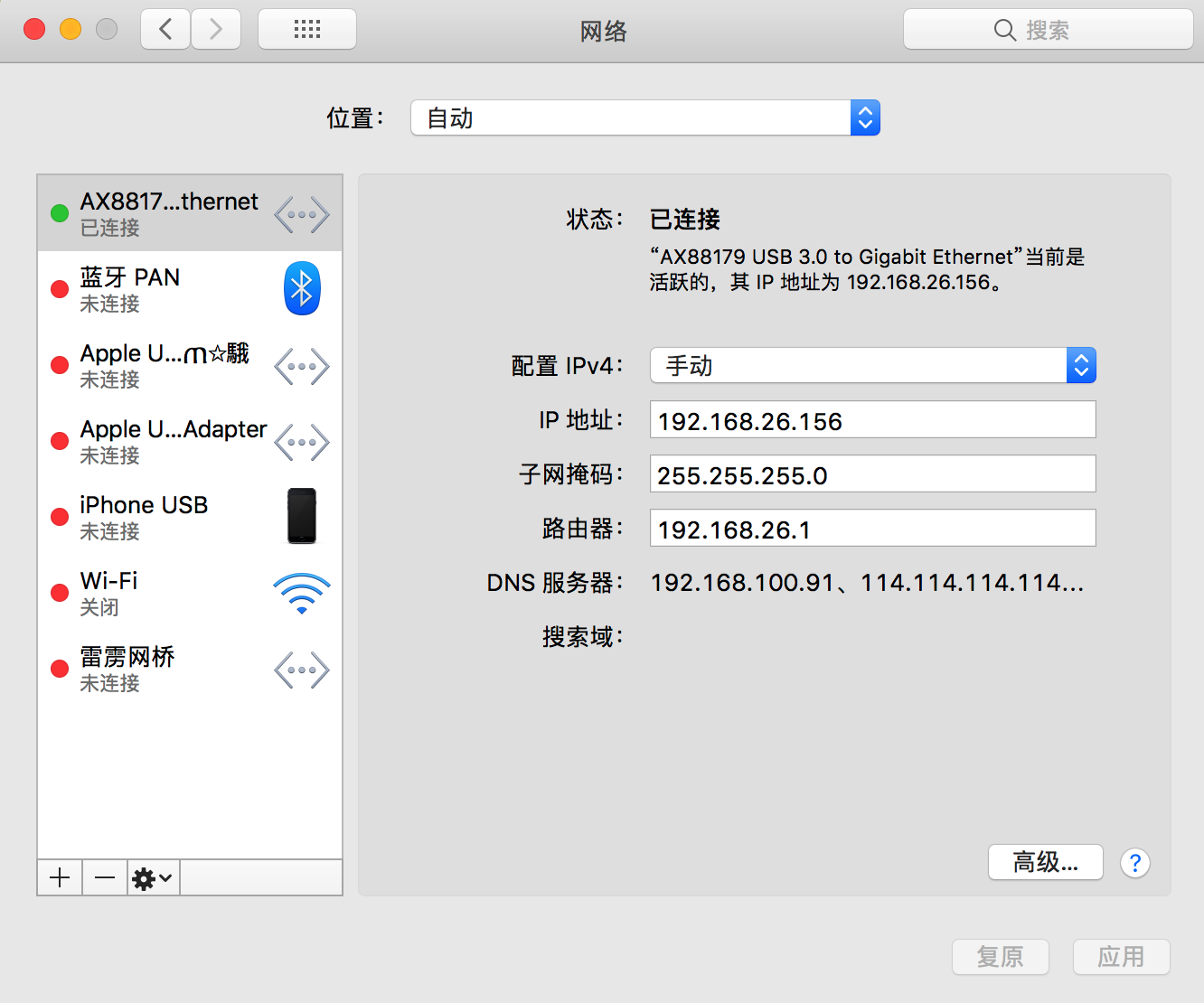Click the 雷雳网桥 network bridge icon

[301, 670]
